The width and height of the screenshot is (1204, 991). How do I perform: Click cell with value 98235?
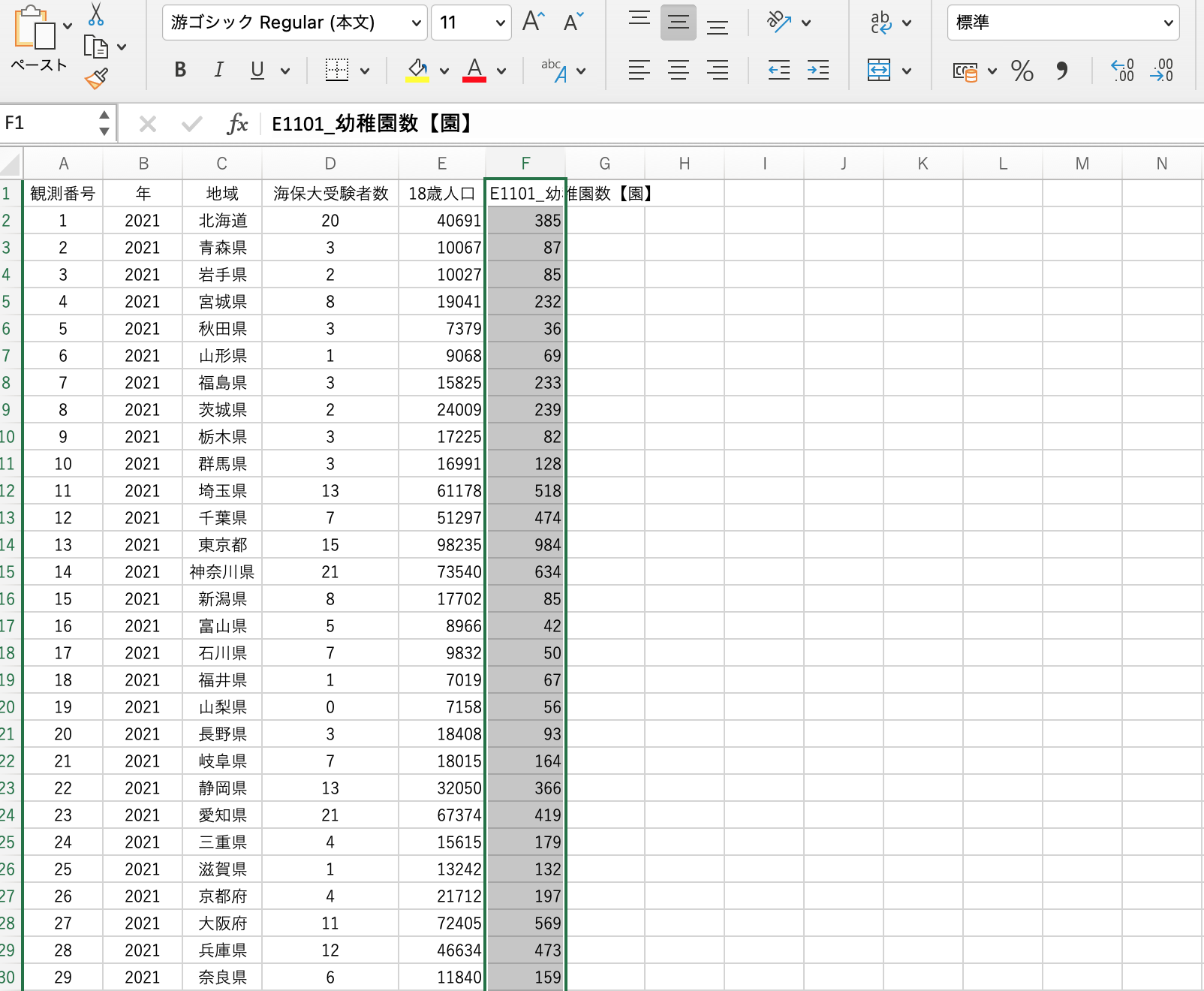click(441, 545)
